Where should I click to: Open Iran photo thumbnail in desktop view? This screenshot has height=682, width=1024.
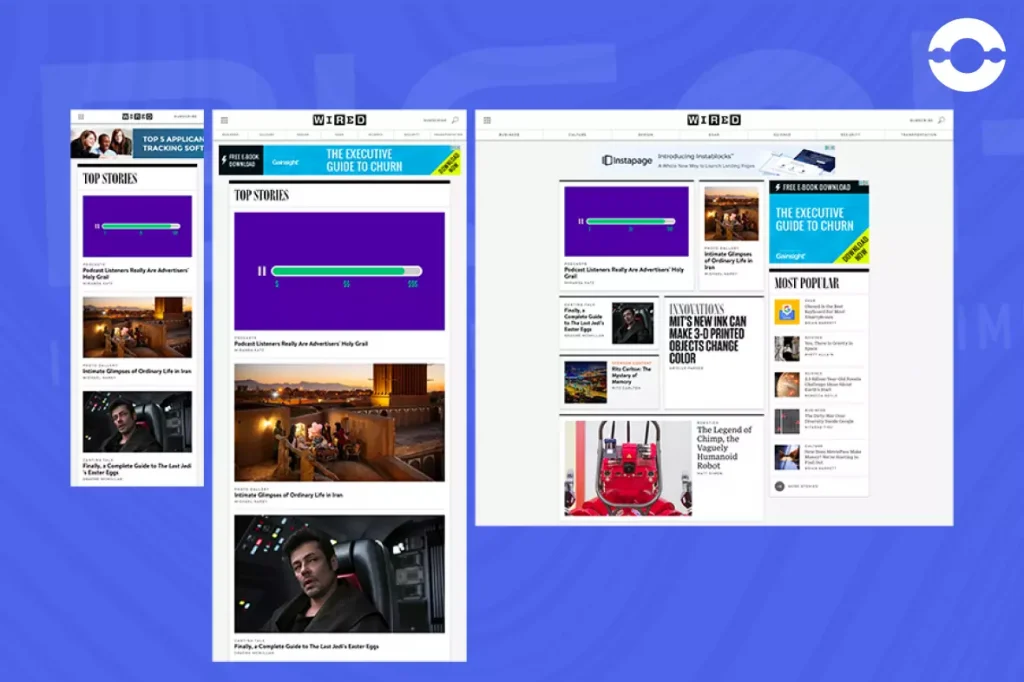[x=731, y=214]
